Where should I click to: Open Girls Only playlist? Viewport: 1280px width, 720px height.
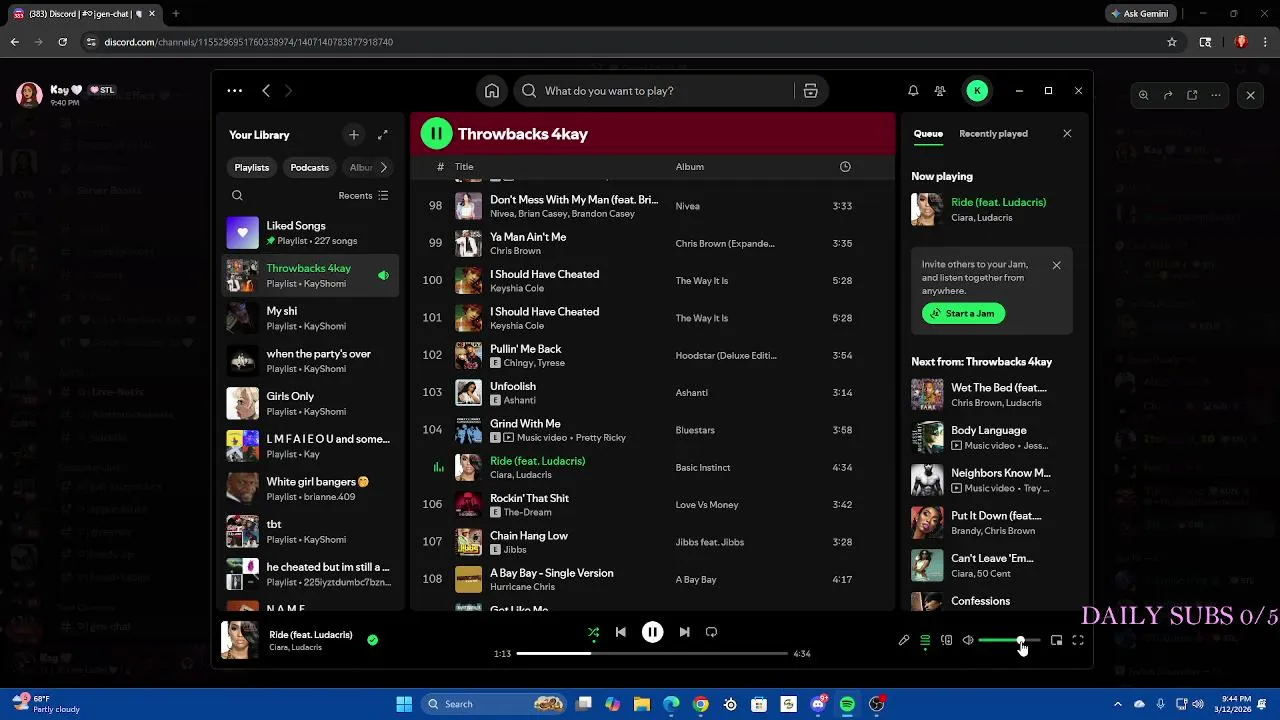pyautogui.click(x=310, y=404)
